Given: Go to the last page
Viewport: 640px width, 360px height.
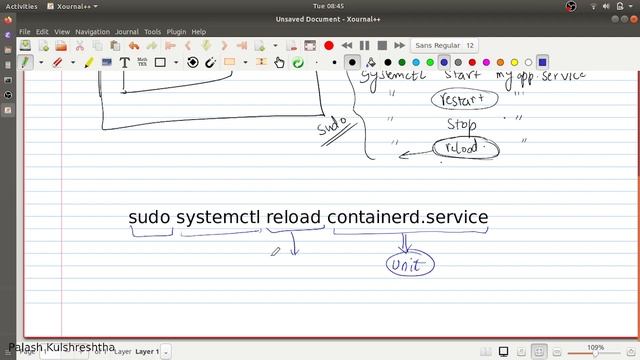Looking at the screenshot, I should [242, 45].
